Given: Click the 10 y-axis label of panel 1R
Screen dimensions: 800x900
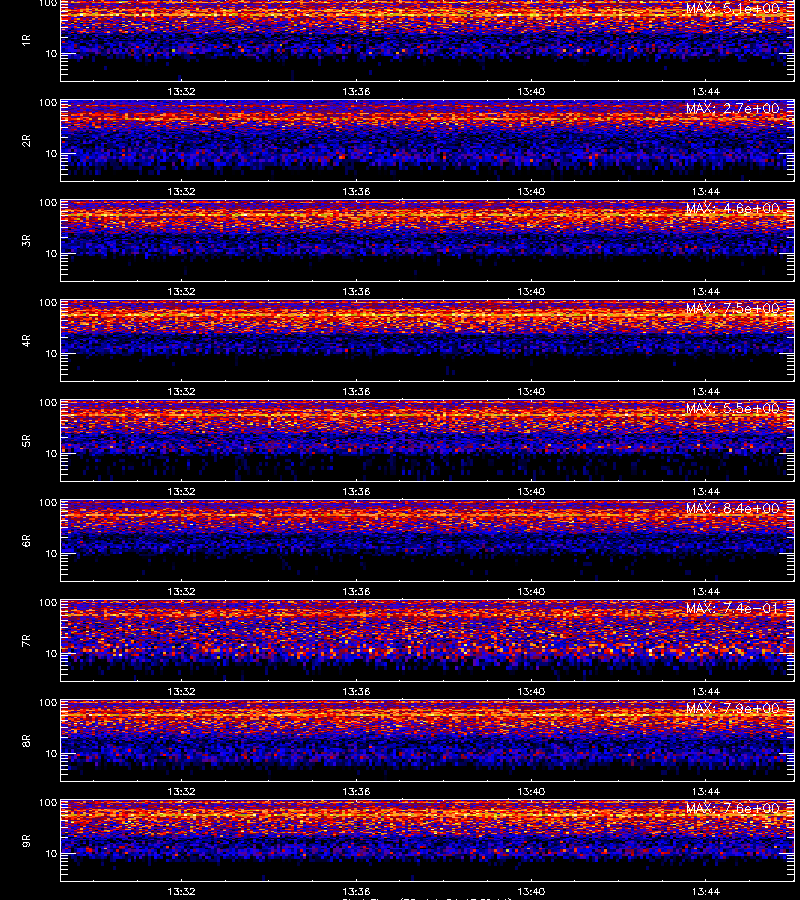Looking at the screenshot, I should pos(51,53).
